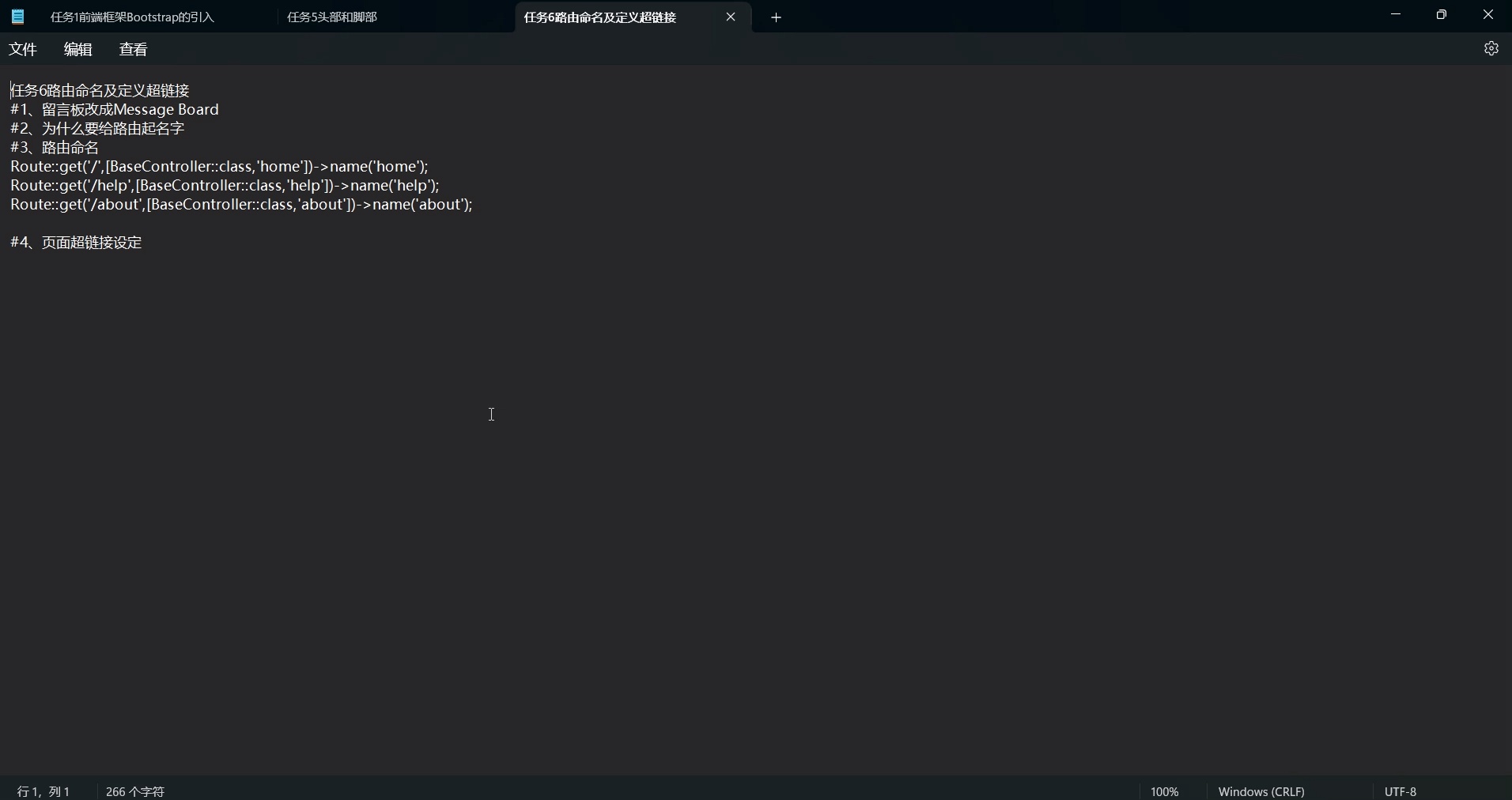
Task: Click the line starting Route::get('/about'
Action: tap(241, 206)
